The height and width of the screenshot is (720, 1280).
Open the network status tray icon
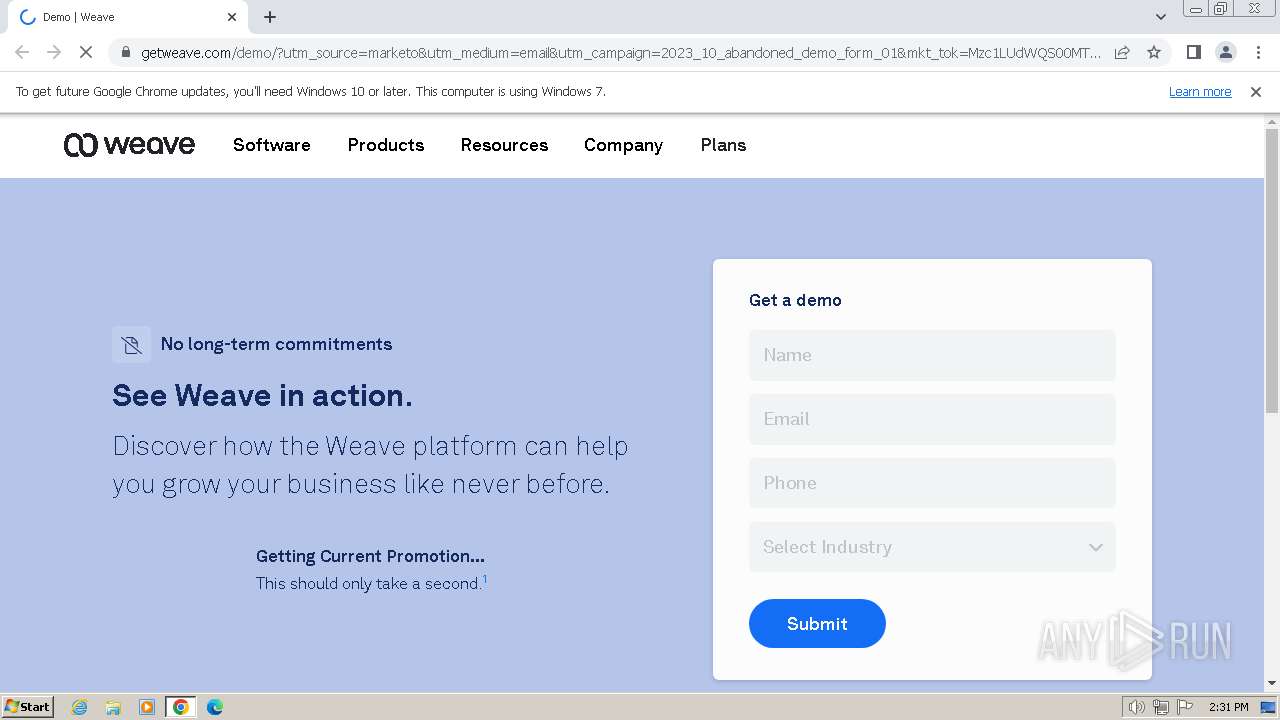click(1161, 707)
